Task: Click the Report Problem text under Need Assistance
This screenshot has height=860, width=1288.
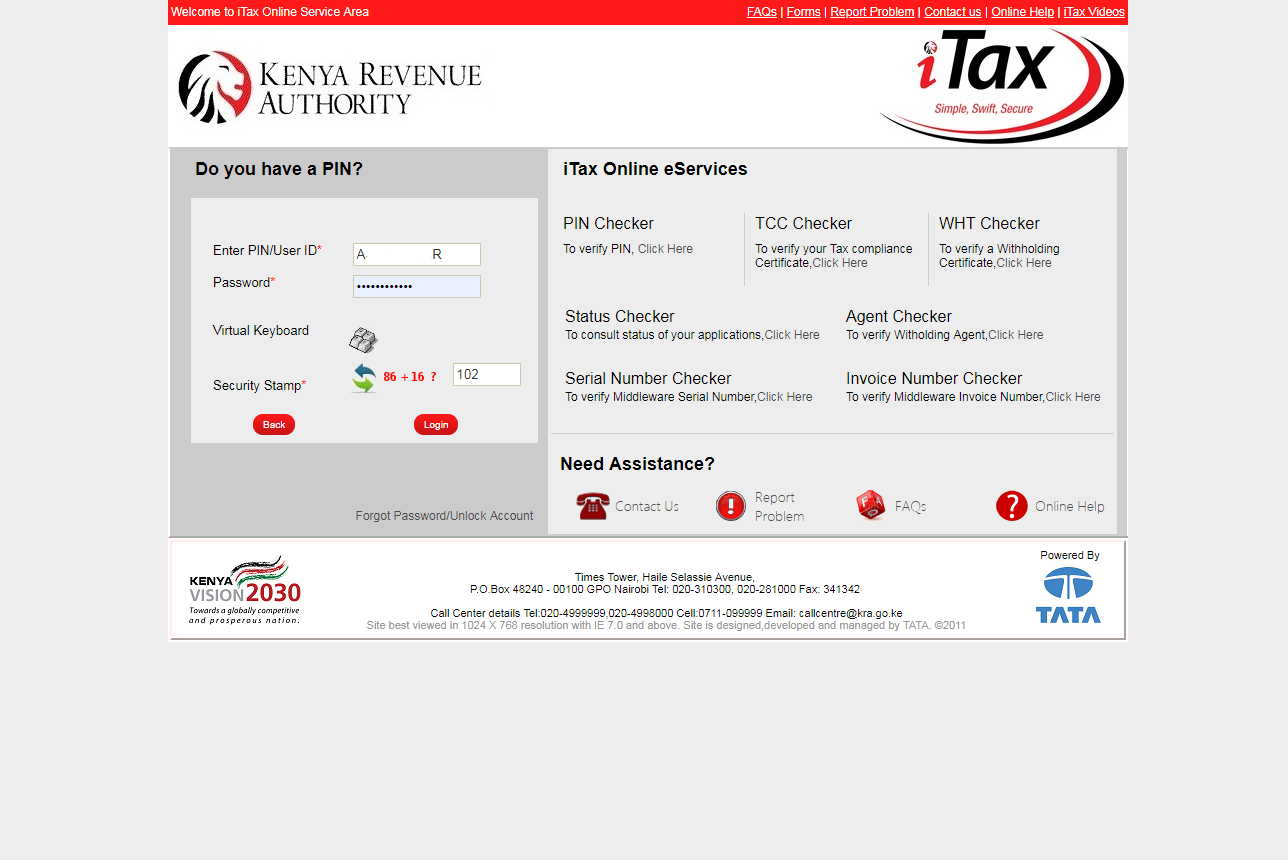Action: 780,507
